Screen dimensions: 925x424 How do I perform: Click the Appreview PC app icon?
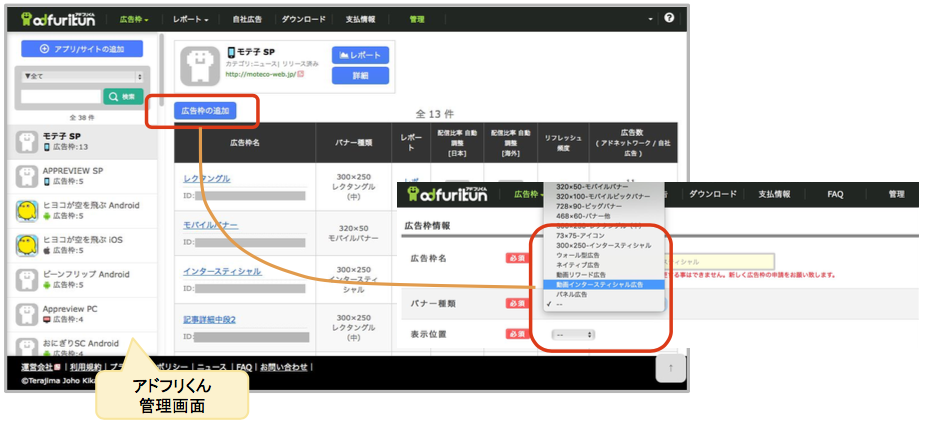pyautogui.click(x=27, y=314)
